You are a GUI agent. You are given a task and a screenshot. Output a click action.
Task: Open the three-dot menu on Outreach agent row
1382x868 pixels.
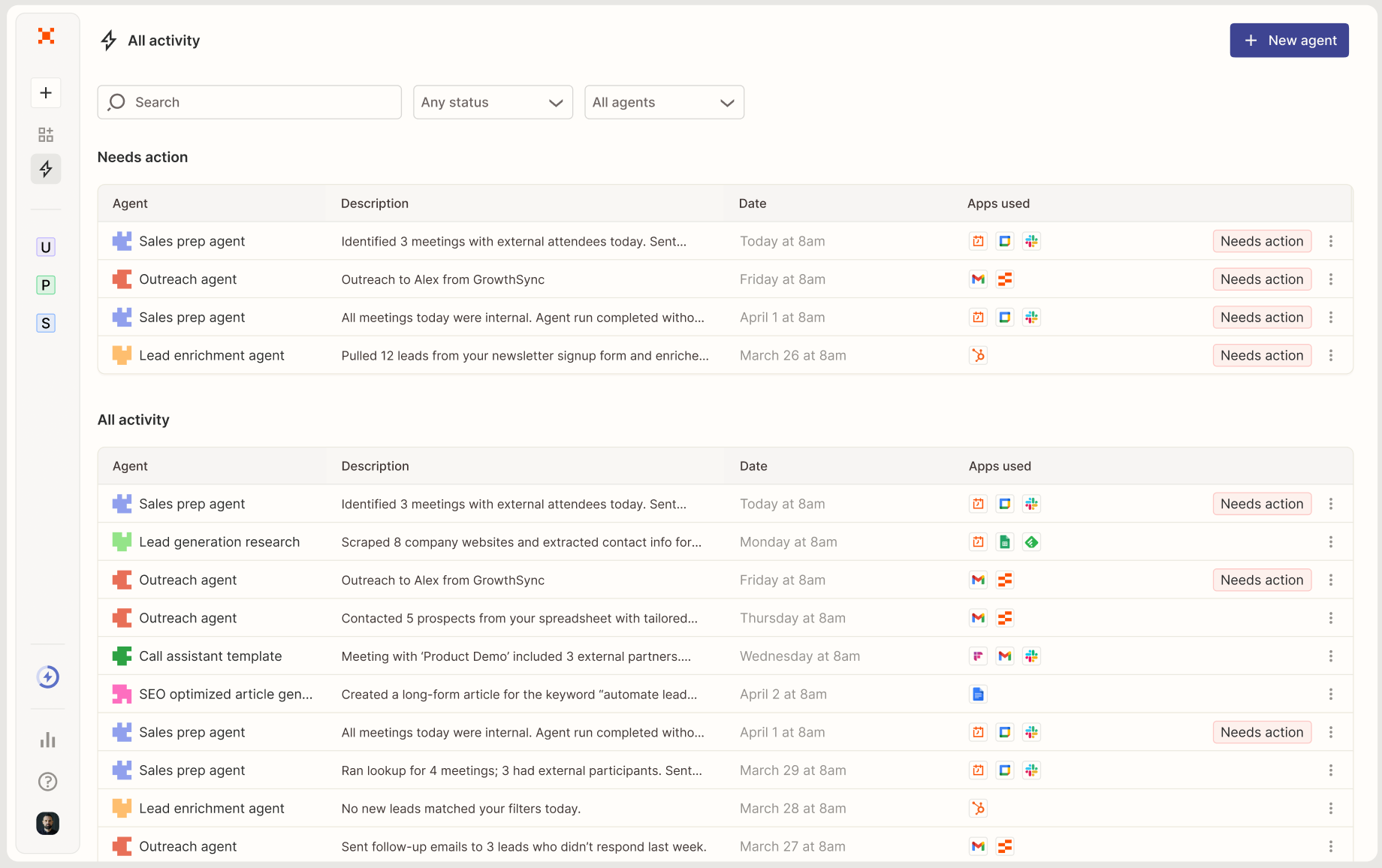[1331, 279]
